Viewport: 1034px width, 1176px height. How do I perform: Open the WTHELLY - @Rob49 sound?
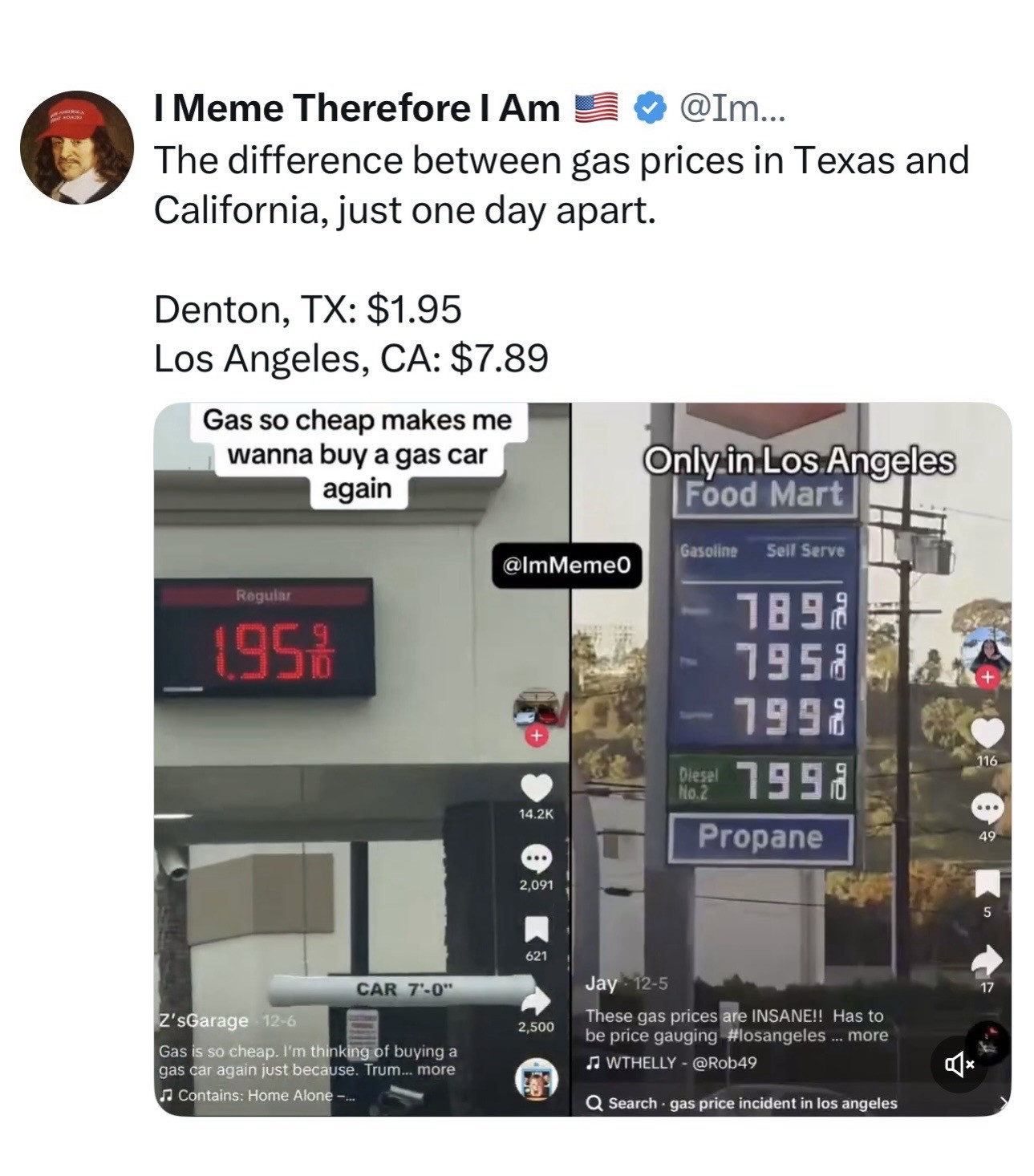pos(671,1063)
